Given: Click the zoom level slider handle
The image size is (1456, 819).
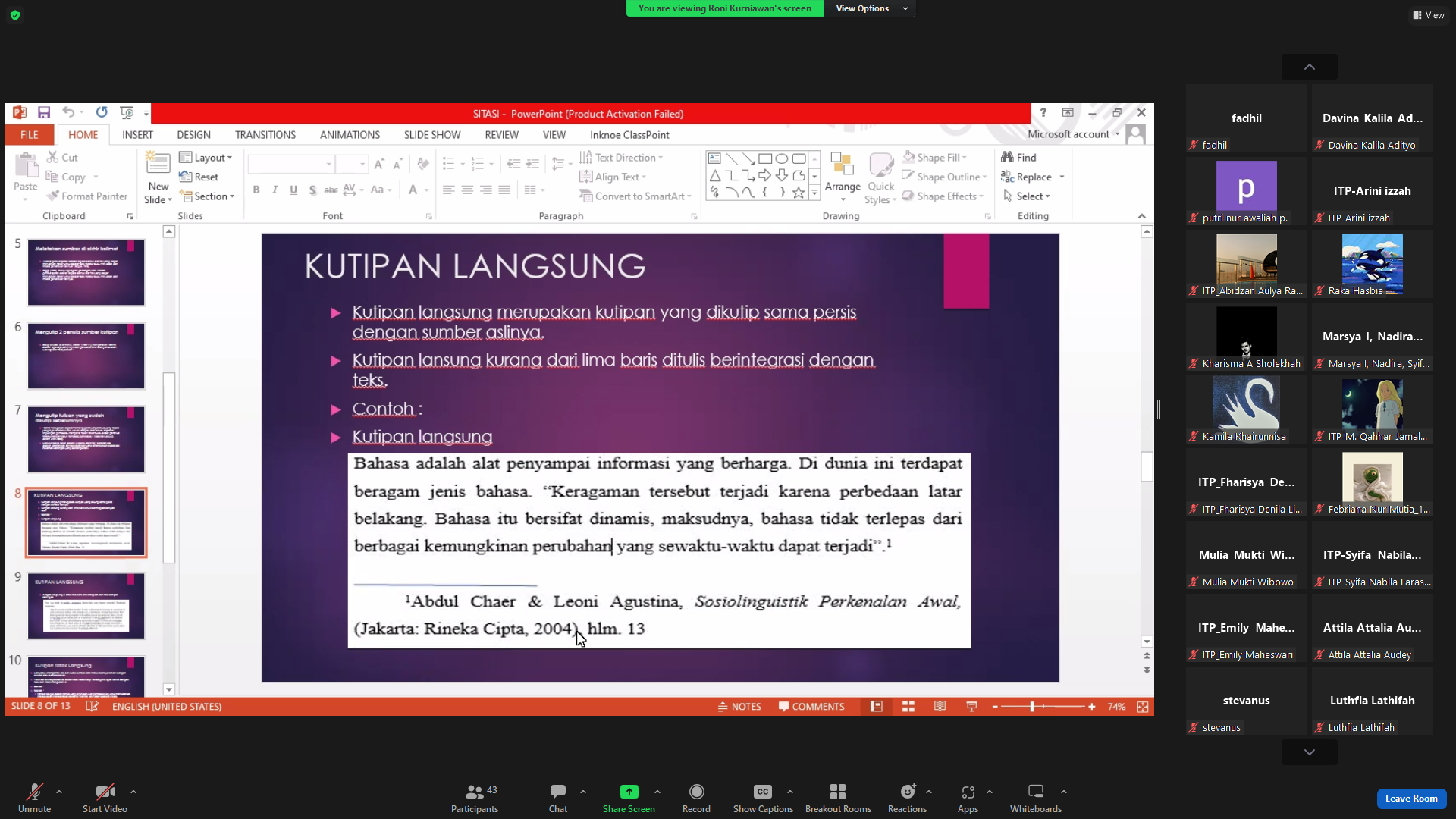Looking at the screenshot, I should click(x=1032, y=707).
